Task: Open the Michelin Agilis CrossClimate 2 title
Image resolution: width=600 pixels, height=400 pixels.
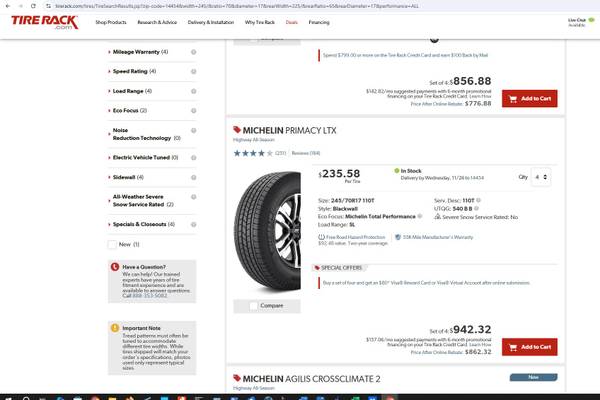Action: (x=310, y=379)
